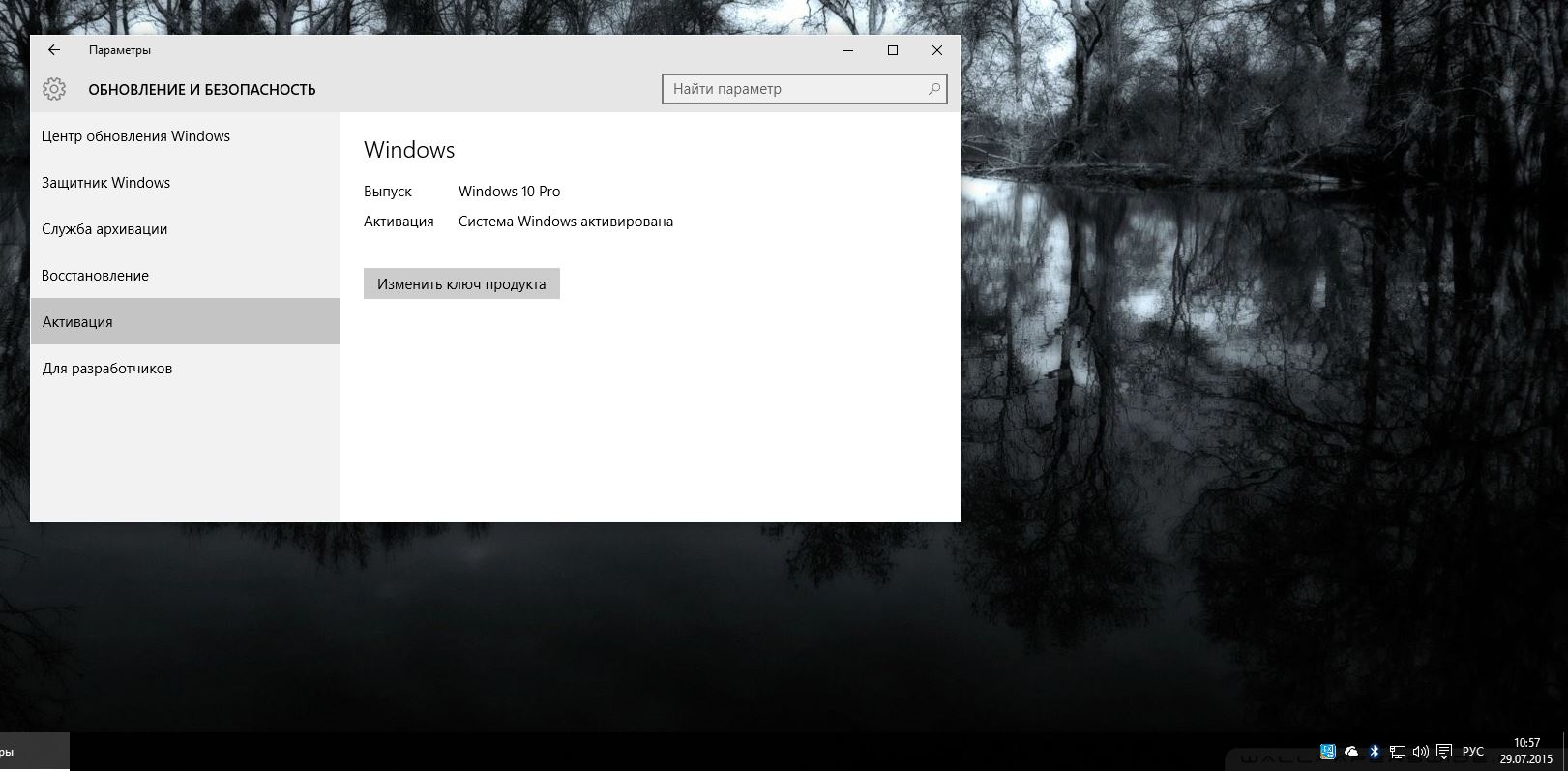Open the taskbar clock and date
Image resolution: width=1568 pixels, height=771 pixels.
1525,752
